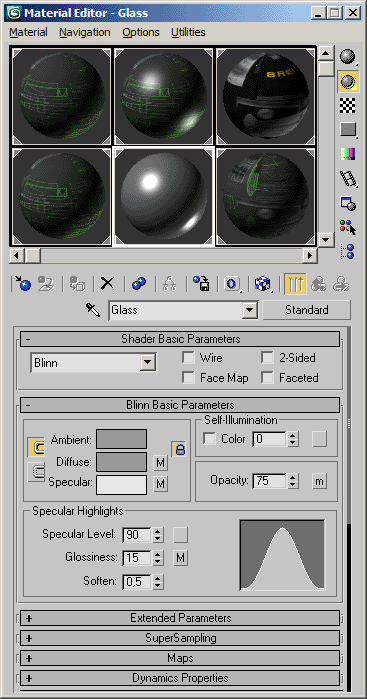Toggle the checkered Background icon
Image resolution: width=367 pixels, height=699 pixels.
click(x=348, y=106)
